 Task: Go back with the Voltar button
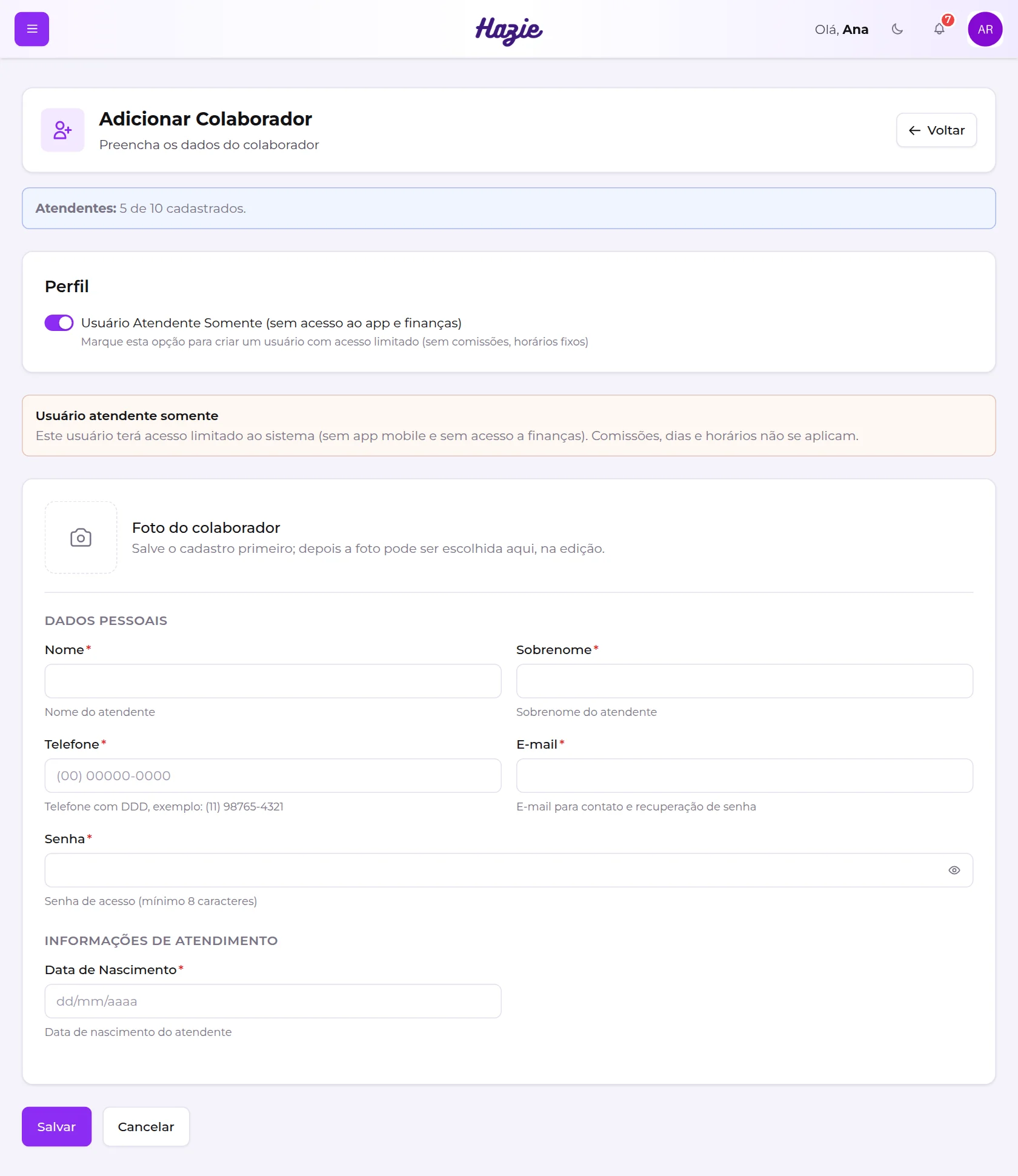tap(936, 130)
